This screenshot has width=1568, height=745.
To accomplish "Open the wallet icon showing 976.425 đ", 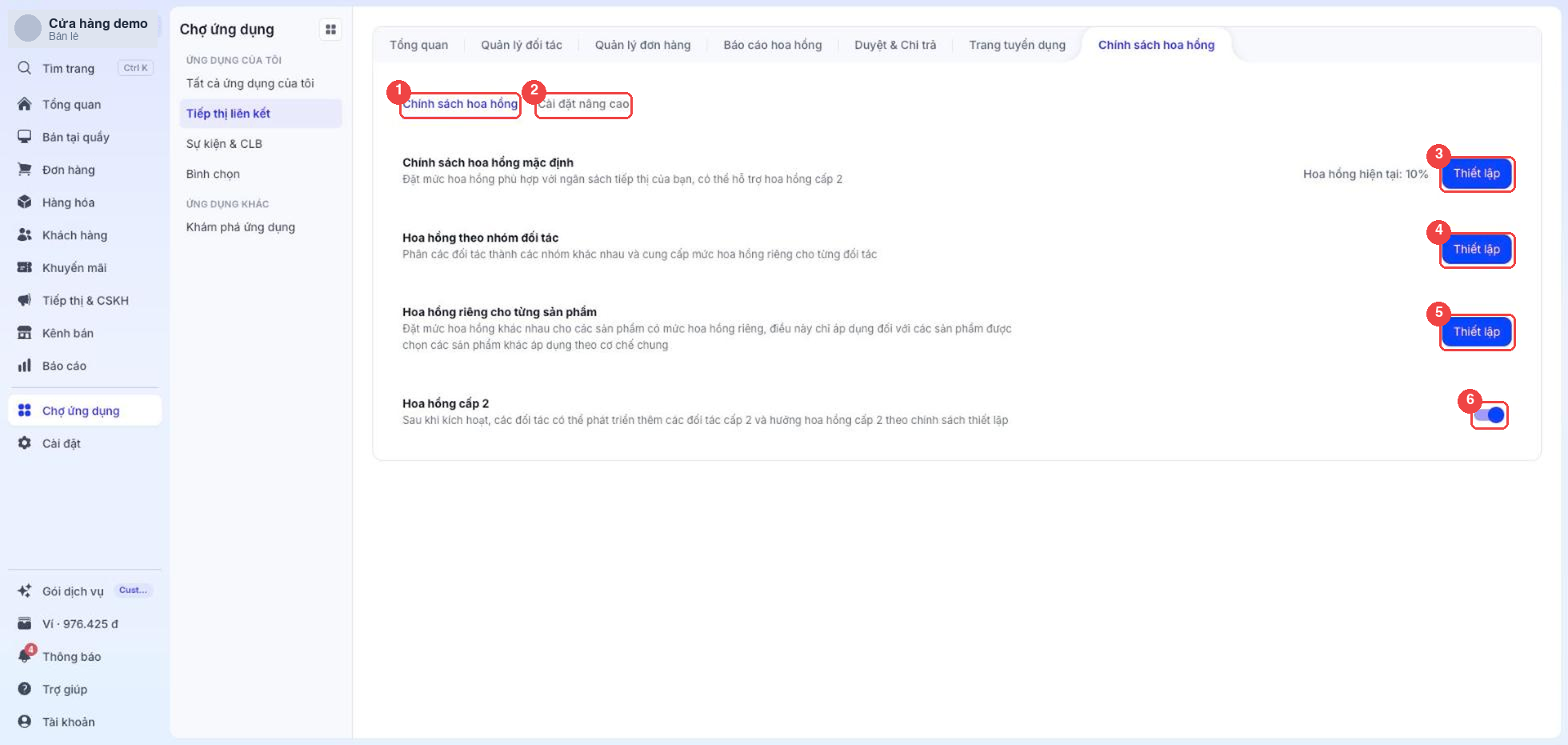I will coord(25,624).
